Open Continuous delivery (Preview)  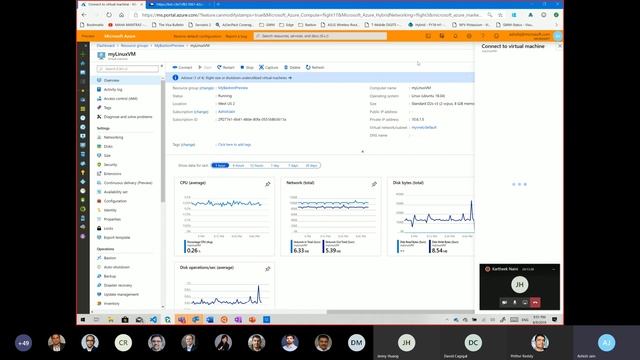129,183
